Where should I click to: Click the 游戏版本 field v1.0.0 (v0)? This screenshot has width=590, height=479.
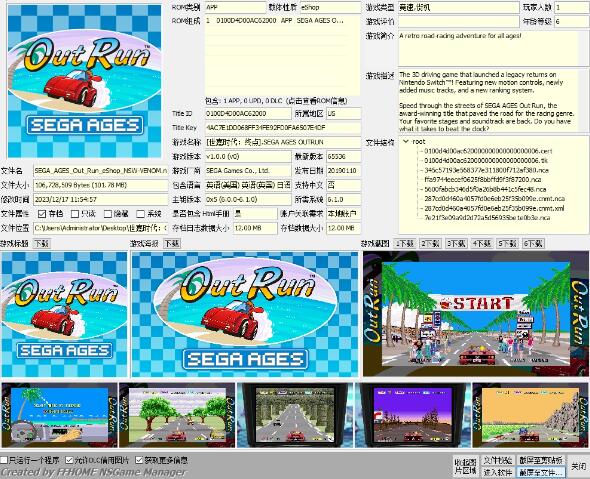248,157
